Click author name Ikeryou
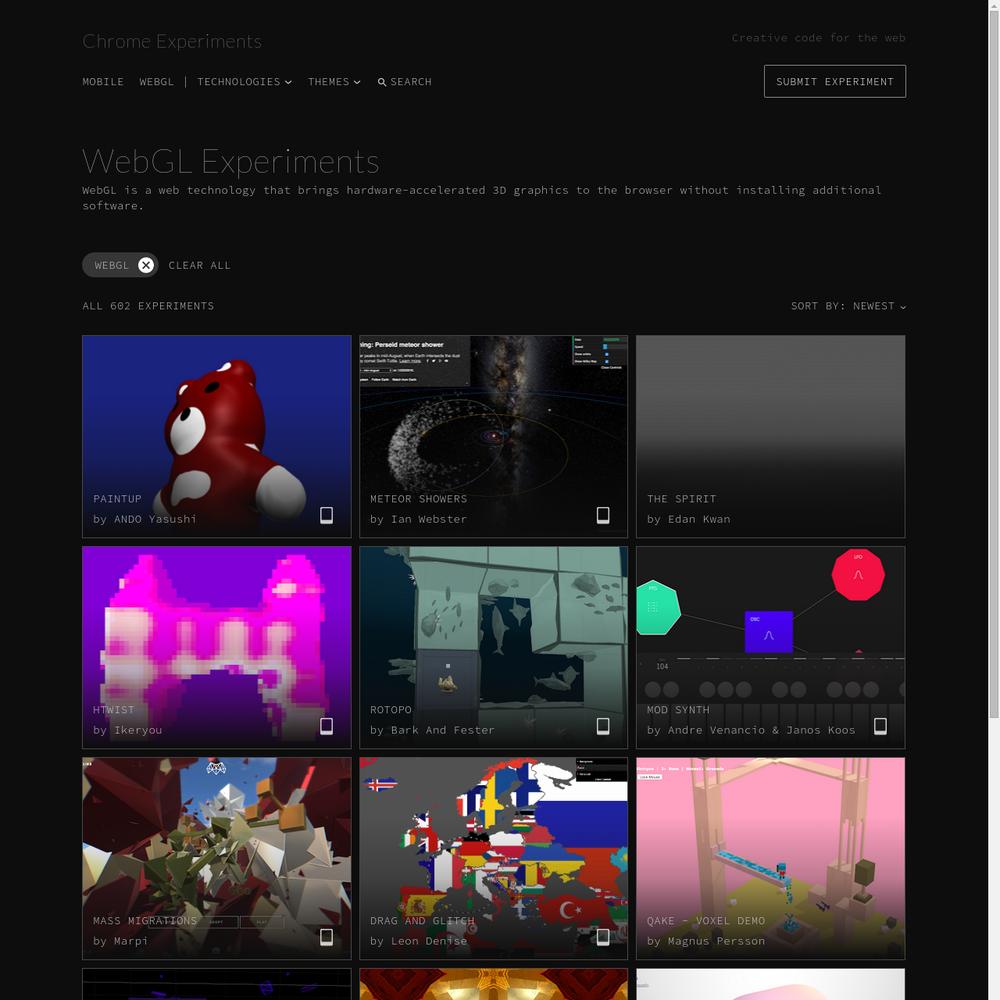This screenshot has width=1000, height=1000. pos(138,730)
